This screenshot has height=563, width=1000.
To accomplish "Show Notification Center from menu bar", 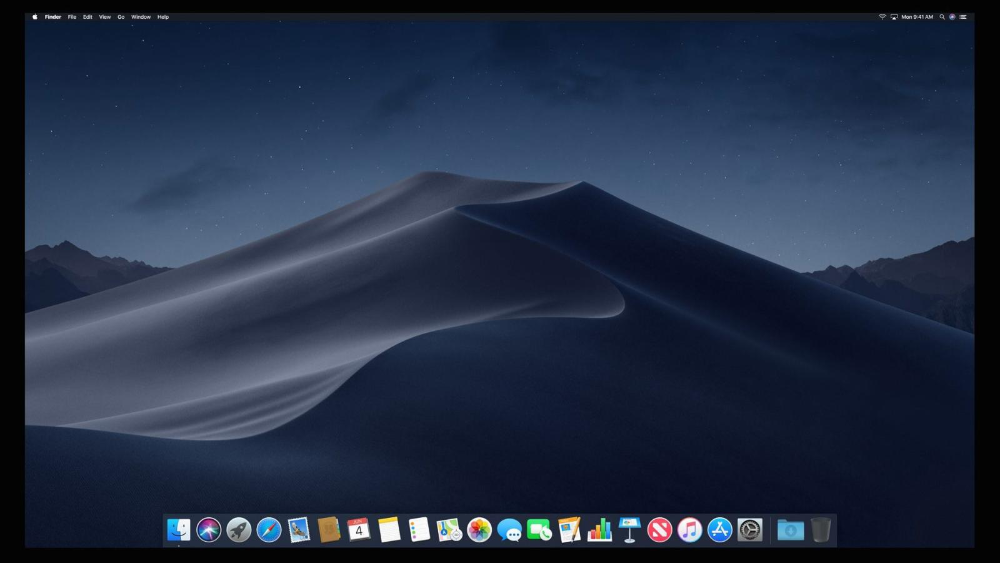I will (x=964, y=17).
